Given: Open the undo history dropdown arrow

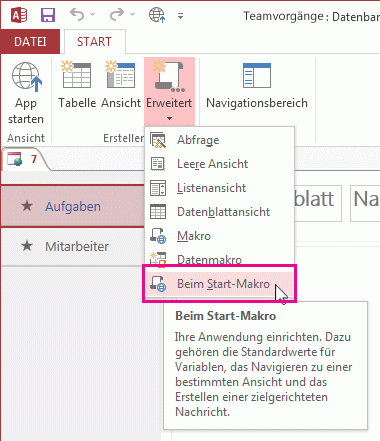Looking at the screenshot, I should click(x=92, y=15).
